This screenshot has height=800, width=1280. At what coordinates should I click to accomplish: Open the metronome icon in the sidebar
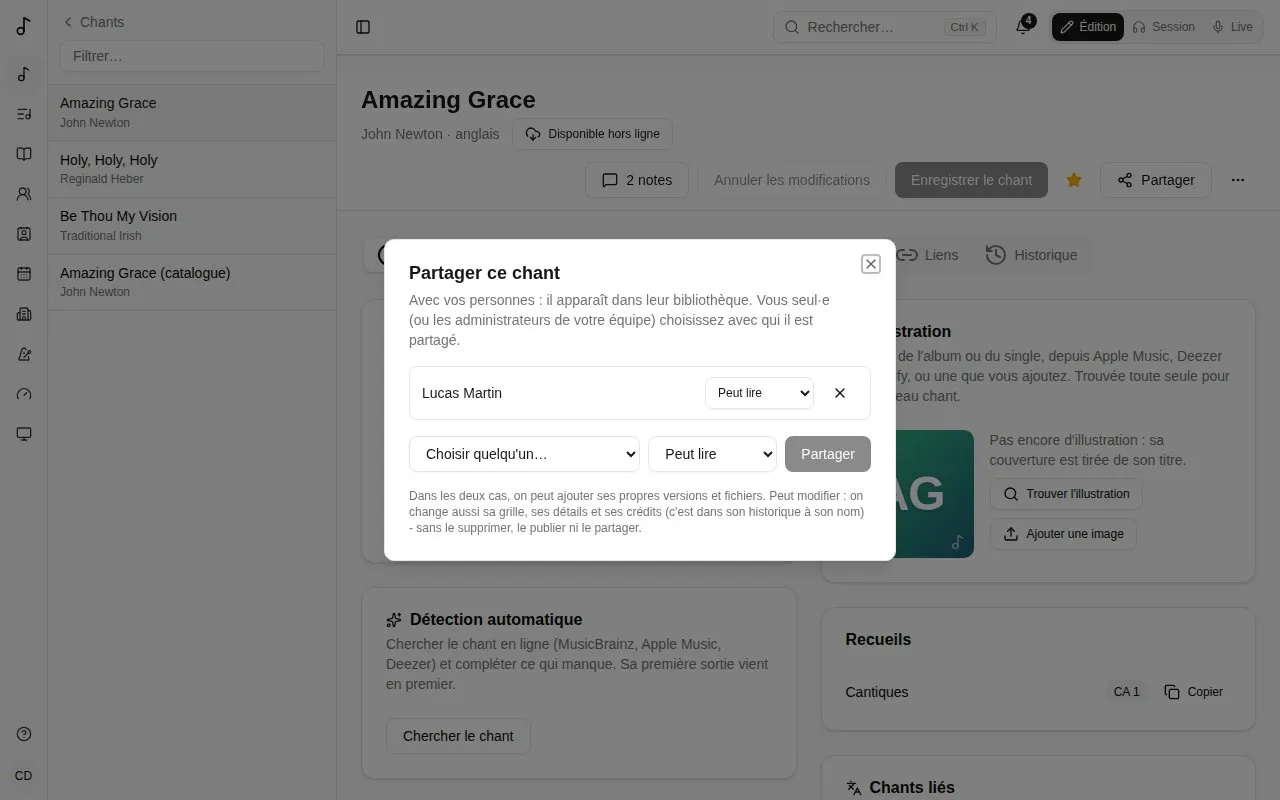(x=24, y=354)
